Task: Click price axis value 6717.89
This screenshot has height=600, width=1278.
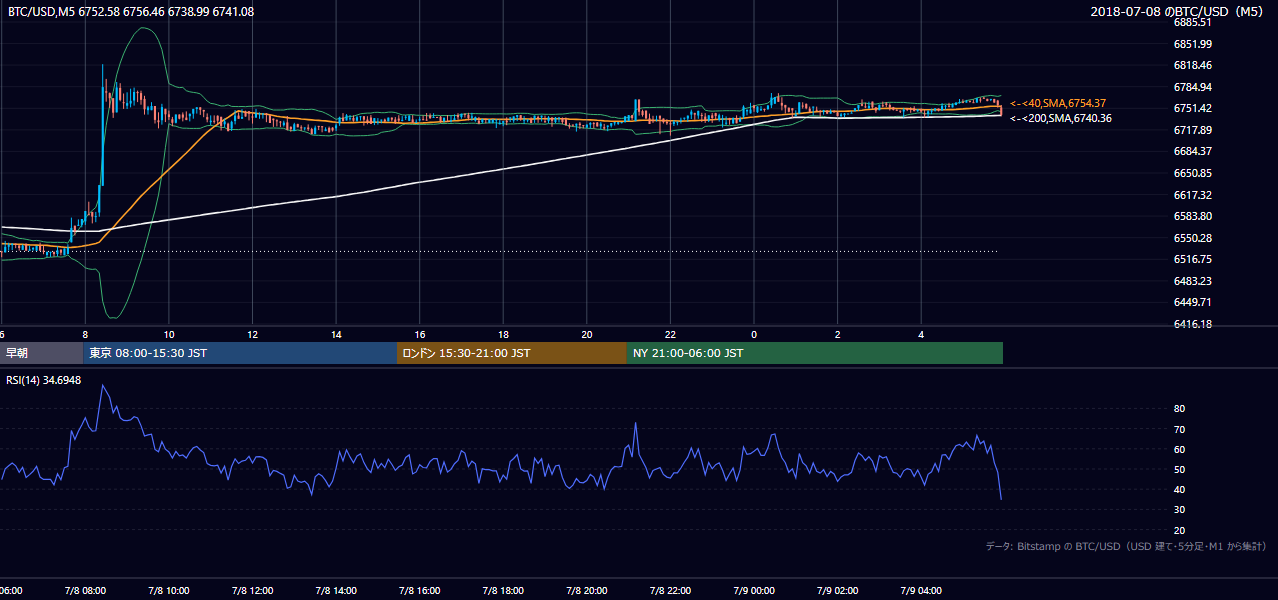Action: [x=1193, y=130]
